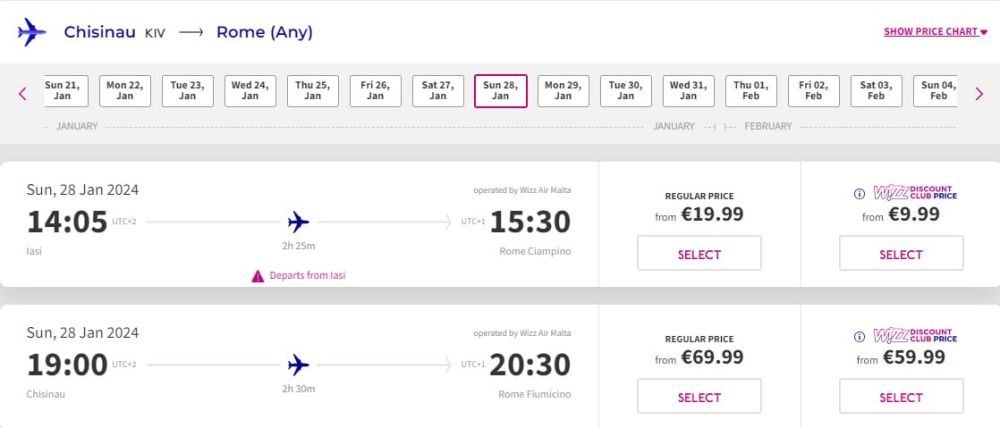Open the Sat 03, Feb date tab
The height and width of the screenshot is (428, 1000).
tap(876, 91)
